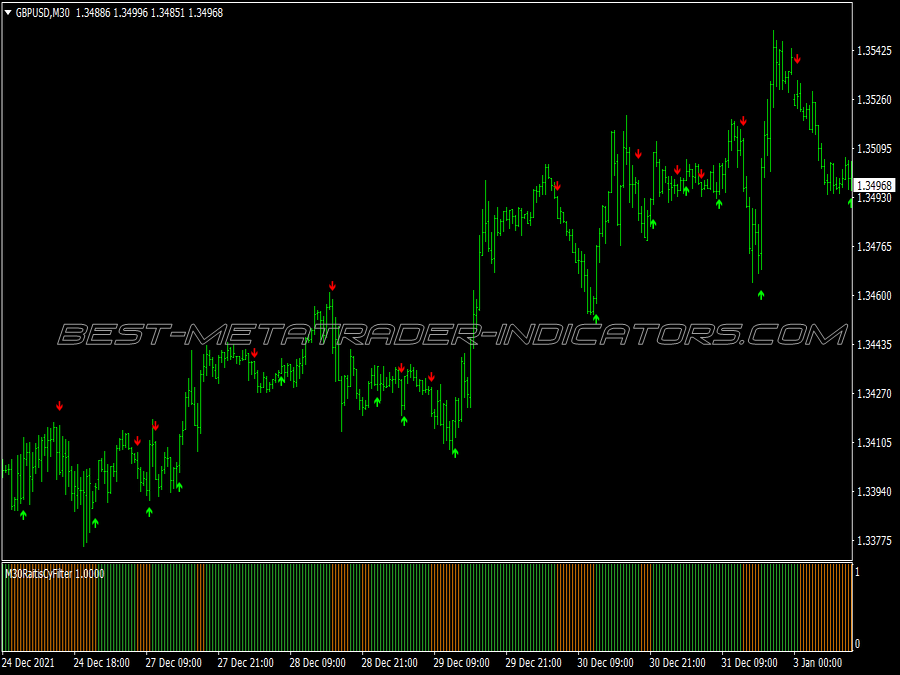Image resolution: width=900 pixels, height=675 pixels.
Task: Click the OHLC values 1.34886 1.34996 1.34851 1.34968
Action: [149, 13]
